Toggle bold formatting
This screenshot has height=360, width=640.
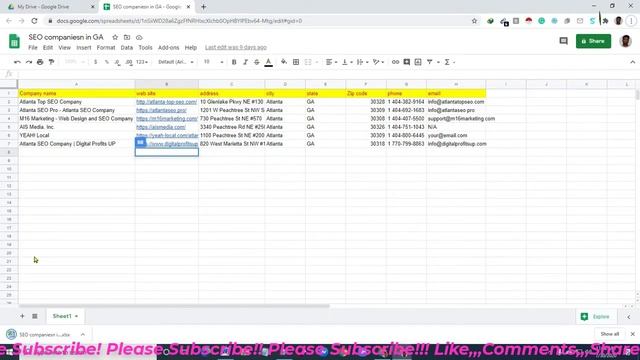[x=234, y=62]
